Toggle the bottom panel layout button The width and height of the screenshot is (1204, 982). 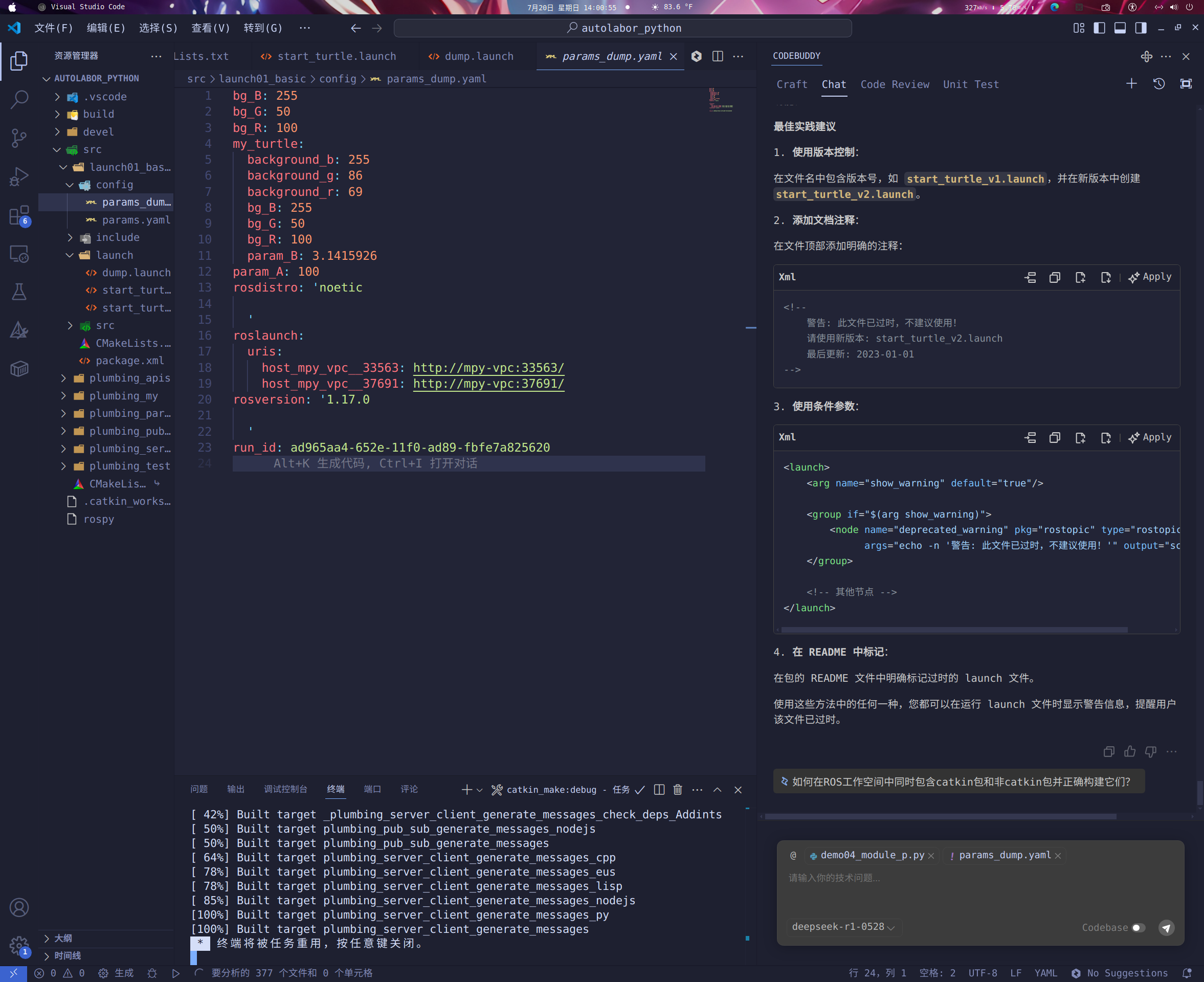point(1120,28)
